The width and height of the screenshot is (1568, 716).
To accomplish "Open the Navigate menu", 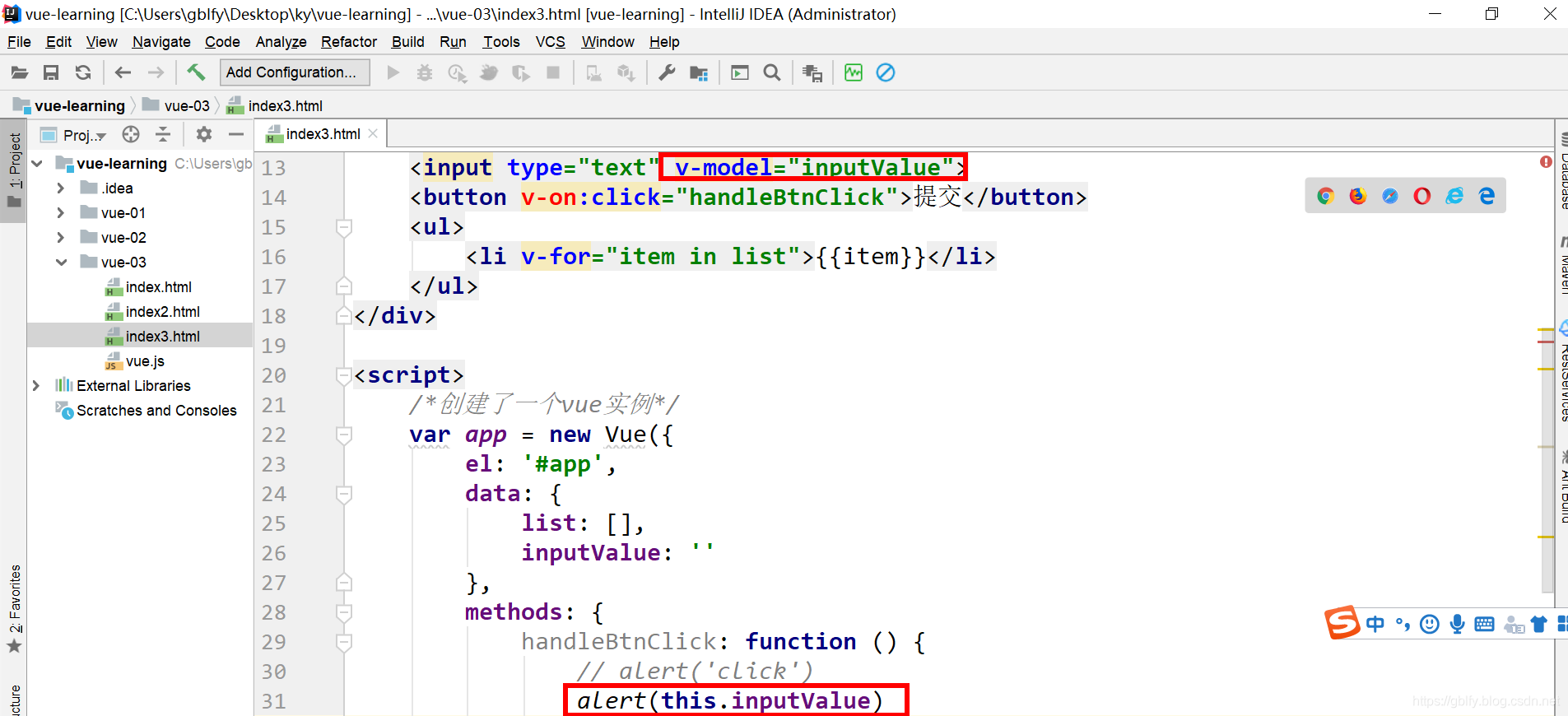I will pos(161,42).
